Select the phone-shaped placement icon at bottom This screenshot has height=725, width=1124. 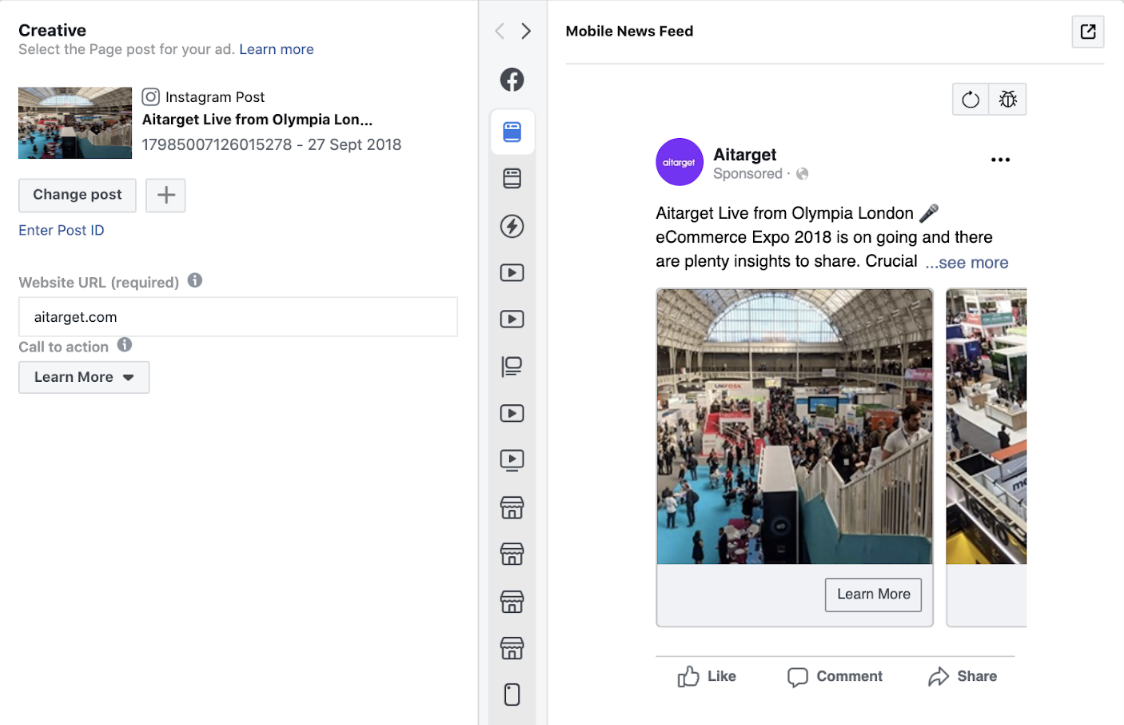coord(512,694)
